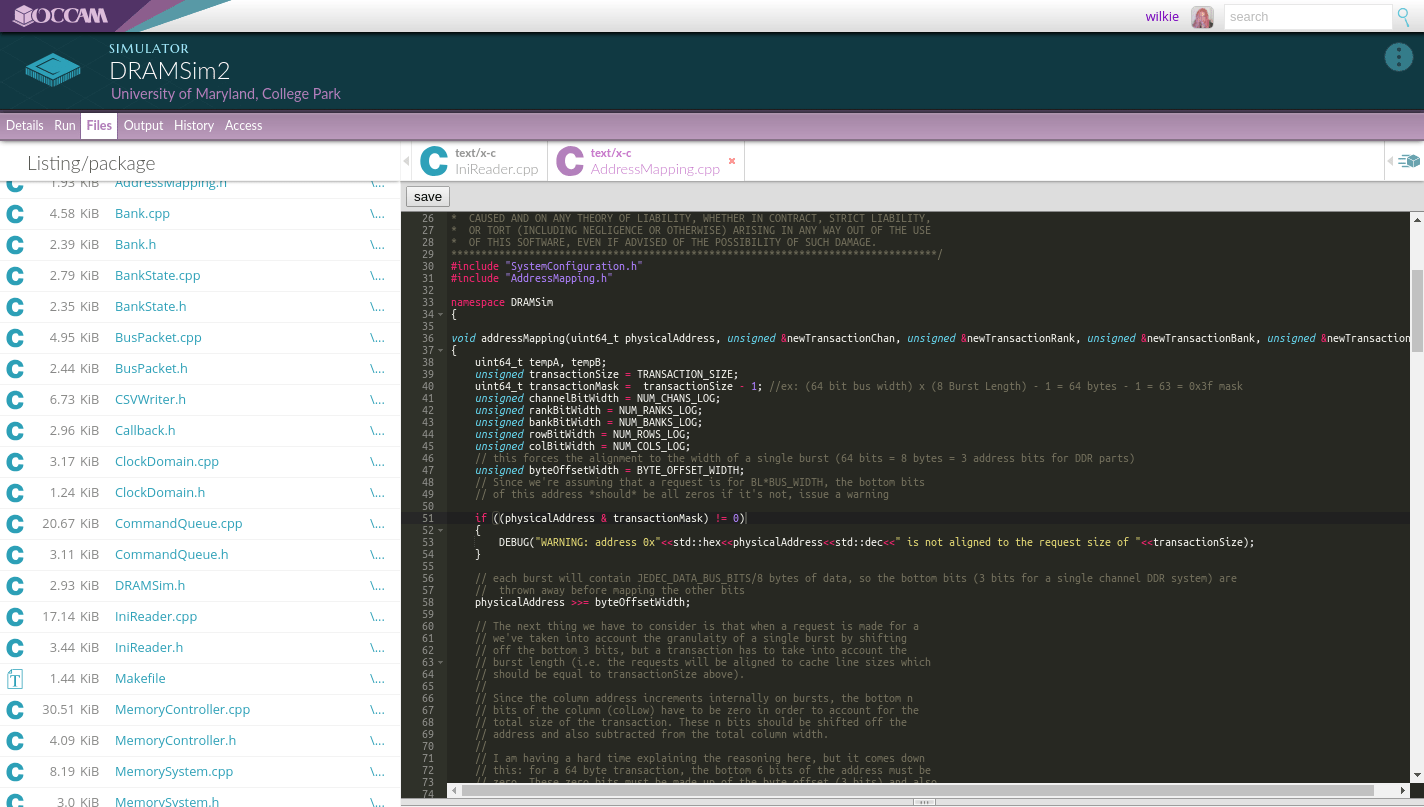Click the magnifier search icon
This screenshot has width=1424, height=807.
tap(1404, 16)
